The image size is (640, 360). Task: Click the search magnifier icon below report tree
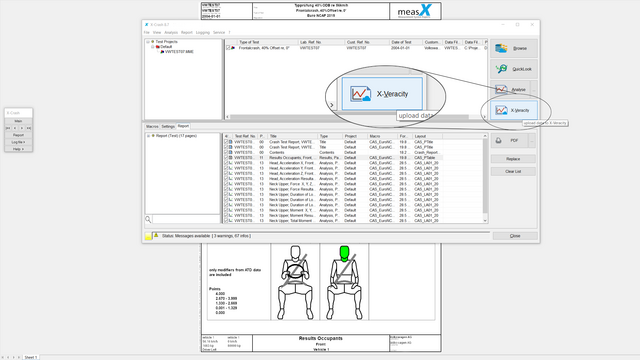coord(148,220)
